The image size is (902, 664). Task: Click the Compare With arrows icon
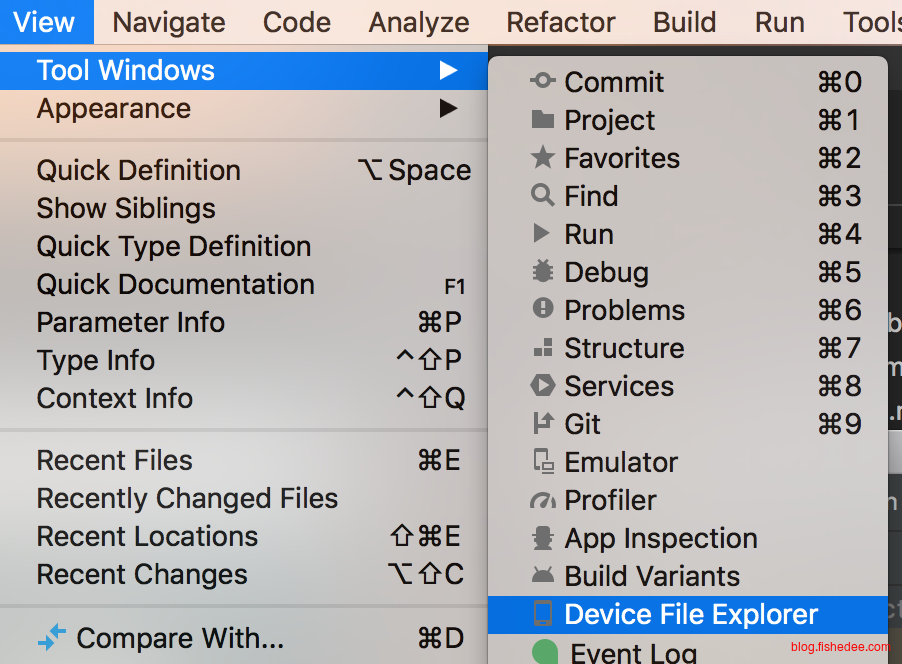[51, 637]
